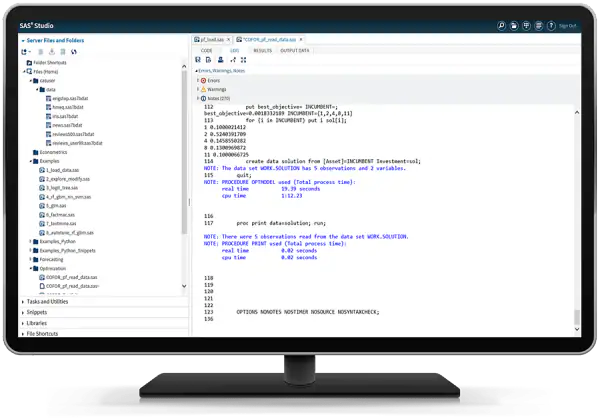Expand the Forecasting folder
The image size is (600, 419).
pos(31,259)
